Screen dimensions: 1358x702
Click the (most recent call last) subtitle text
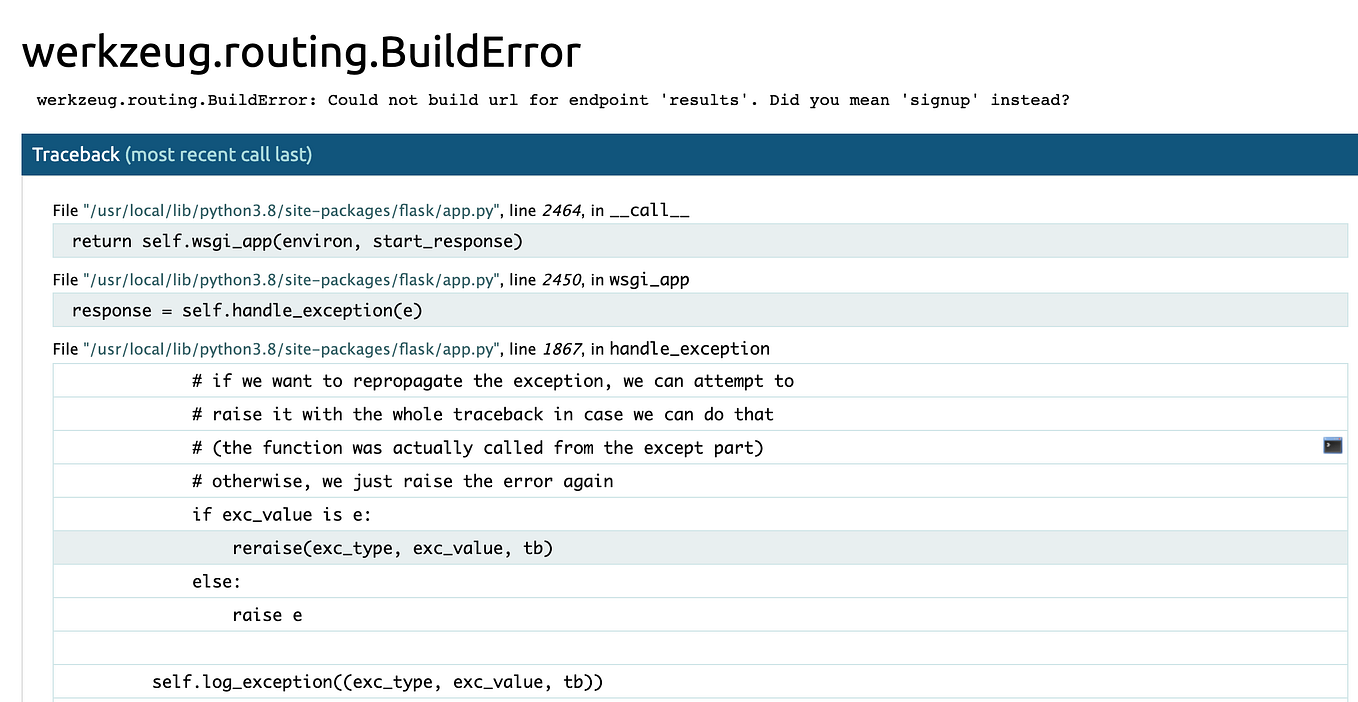218,154
